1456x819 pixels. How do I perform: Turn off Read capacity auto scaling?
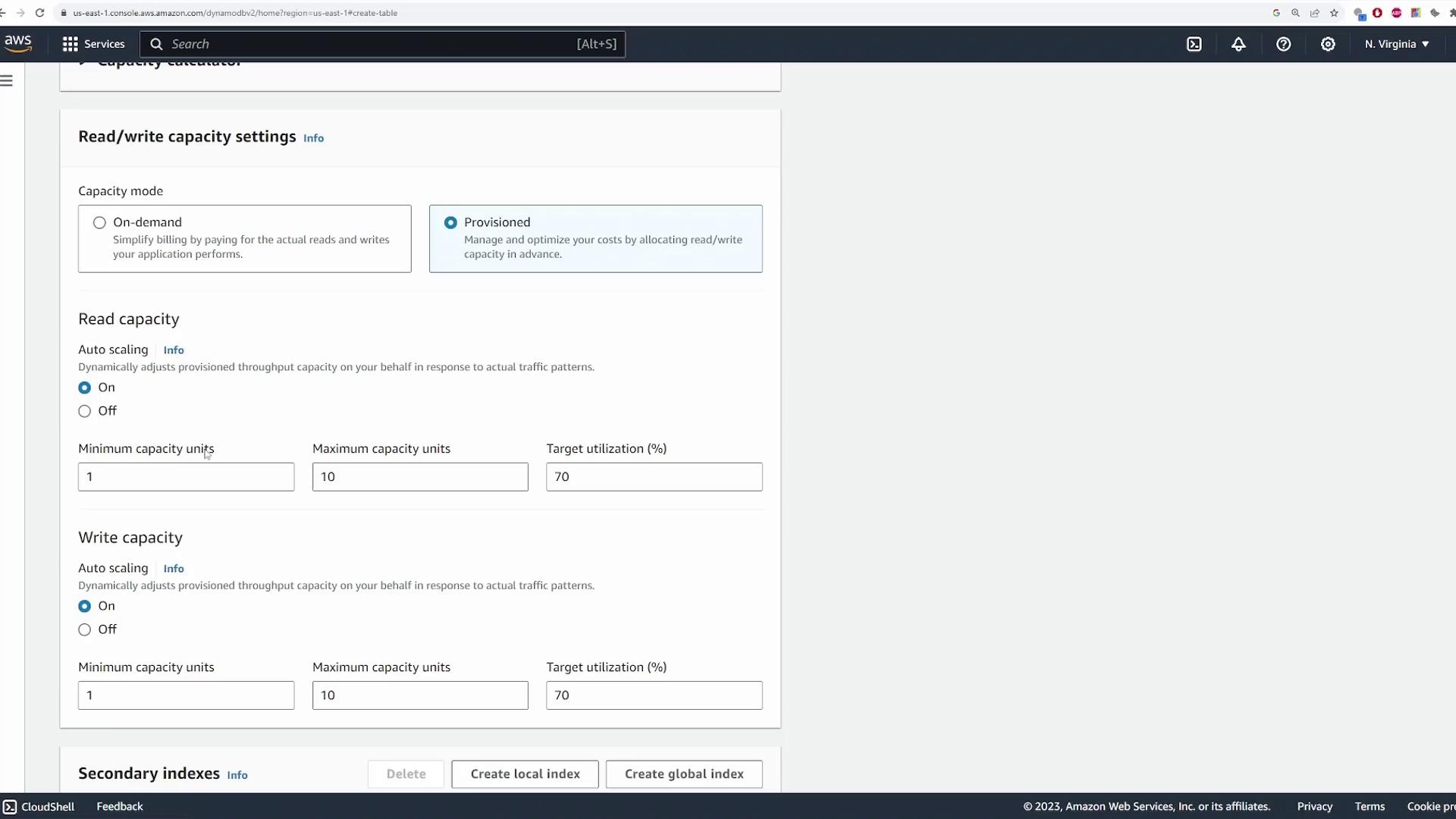84,411
